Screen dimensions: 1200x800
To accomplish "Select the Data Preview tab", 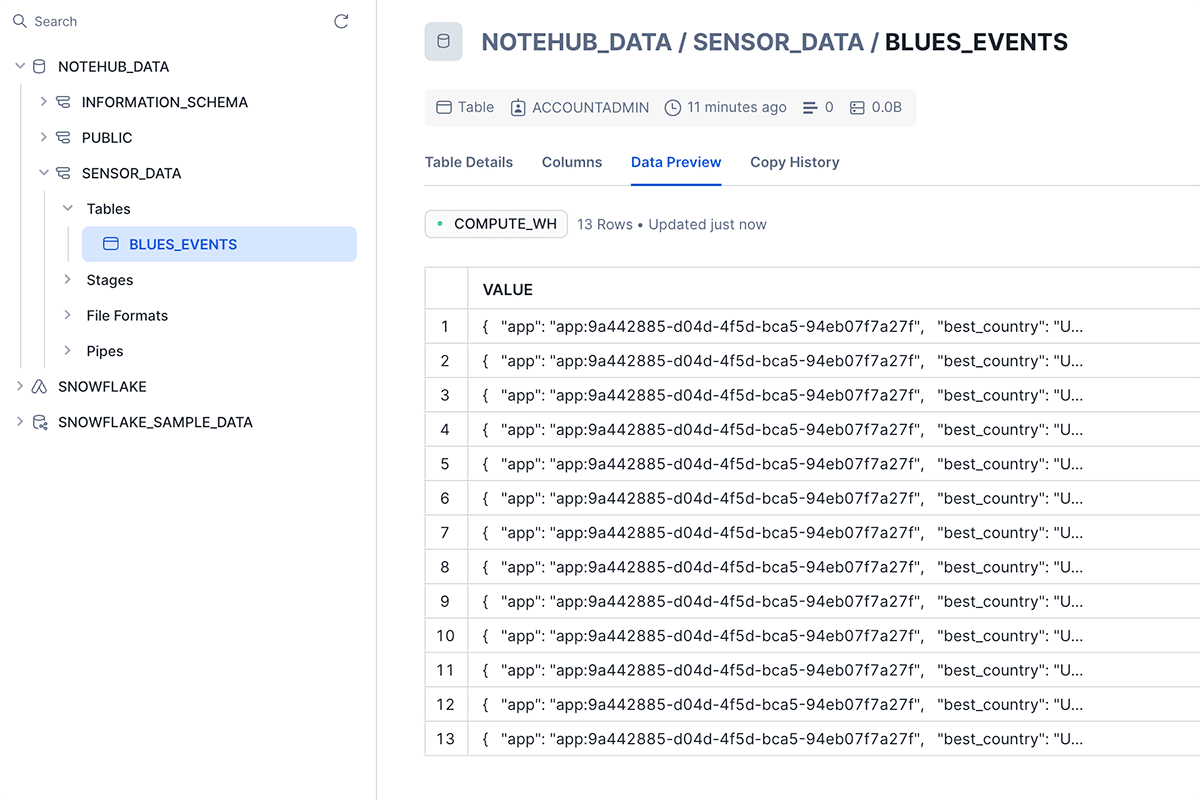I will [x=676, y=162].
